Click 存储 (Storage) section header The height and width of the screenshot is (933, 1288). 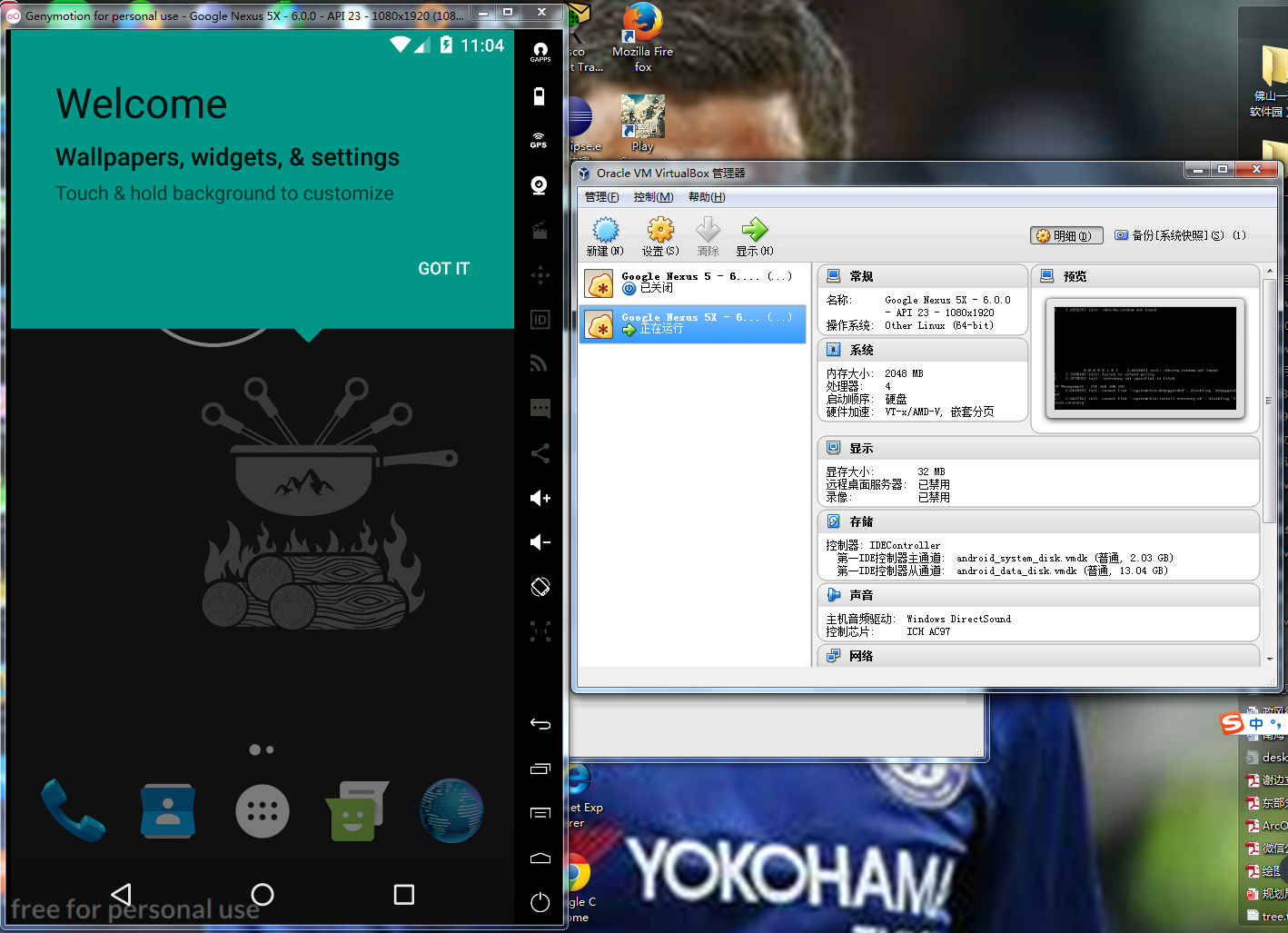click(x=1038, y=521)
